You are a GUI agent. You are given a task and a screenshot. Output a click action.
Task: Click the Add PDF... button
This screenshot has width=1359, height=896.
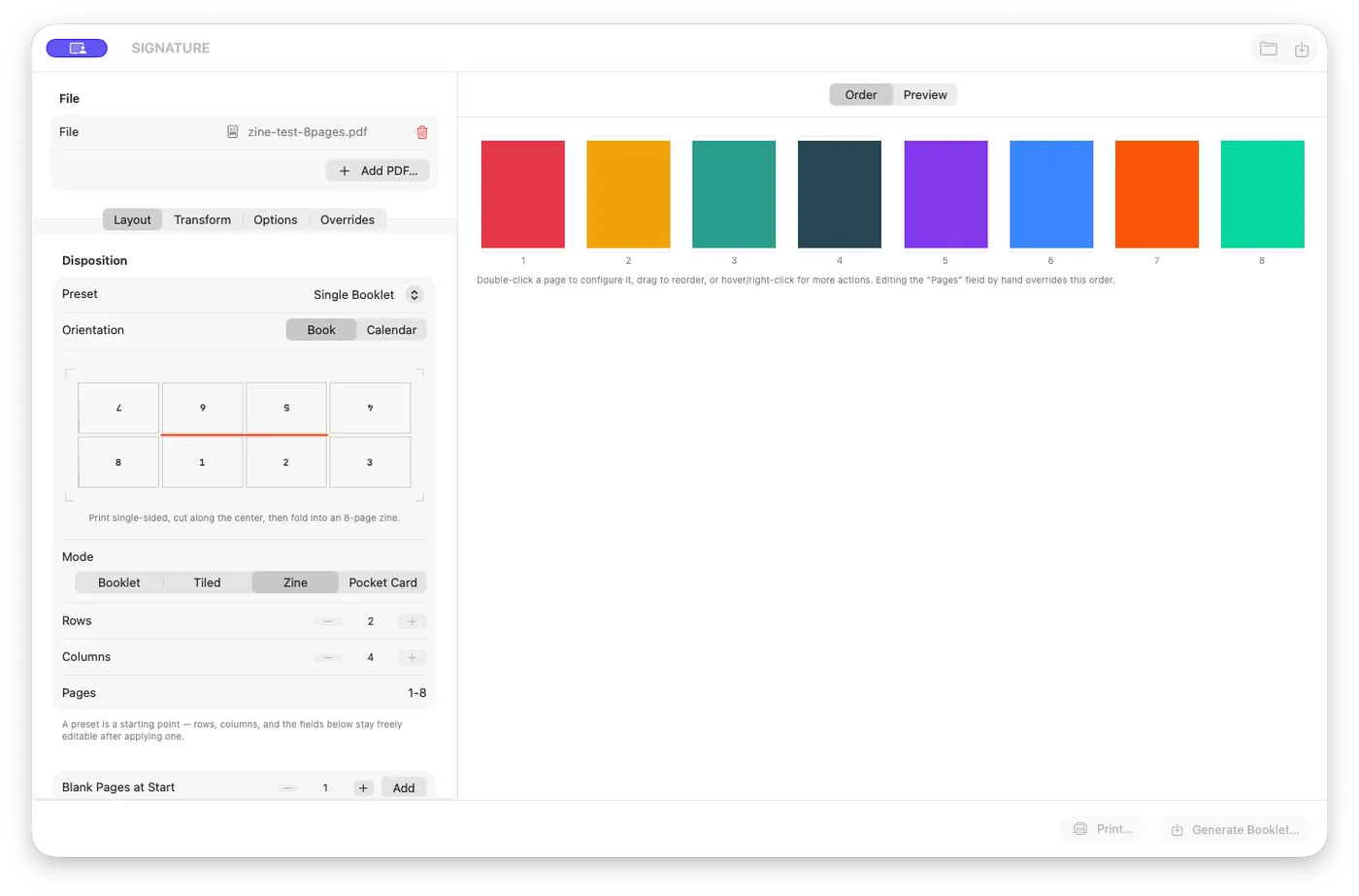click(378, 171)
